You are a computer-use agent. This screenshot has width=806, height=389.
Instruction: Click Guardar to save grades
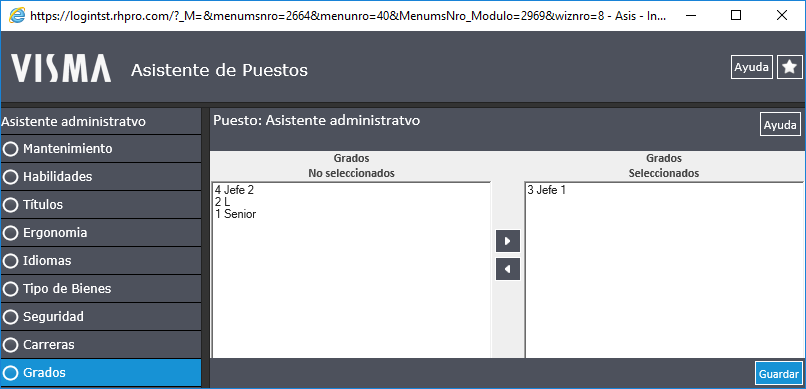coord(779,374)
